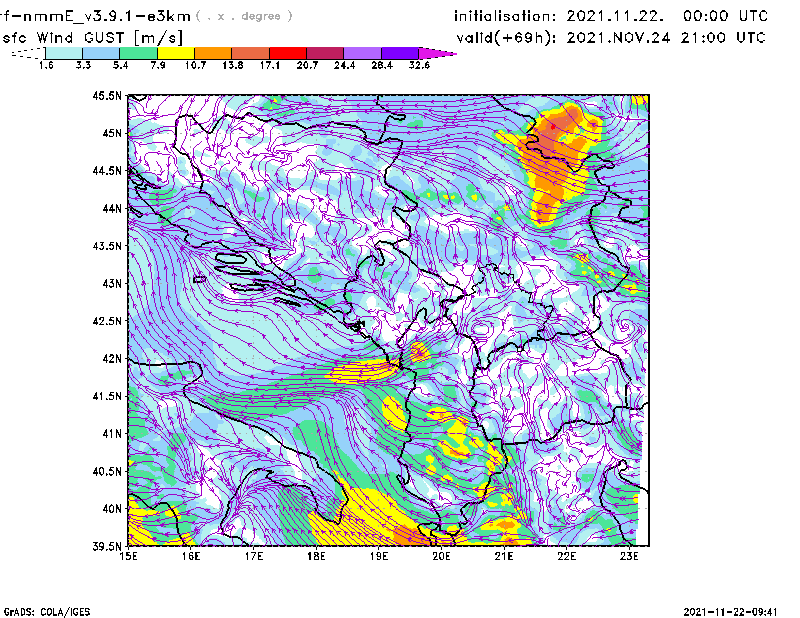This screenshot has height=618, width=800.
Task: Click the 44.5N latitude label
Action: [107, 170]
